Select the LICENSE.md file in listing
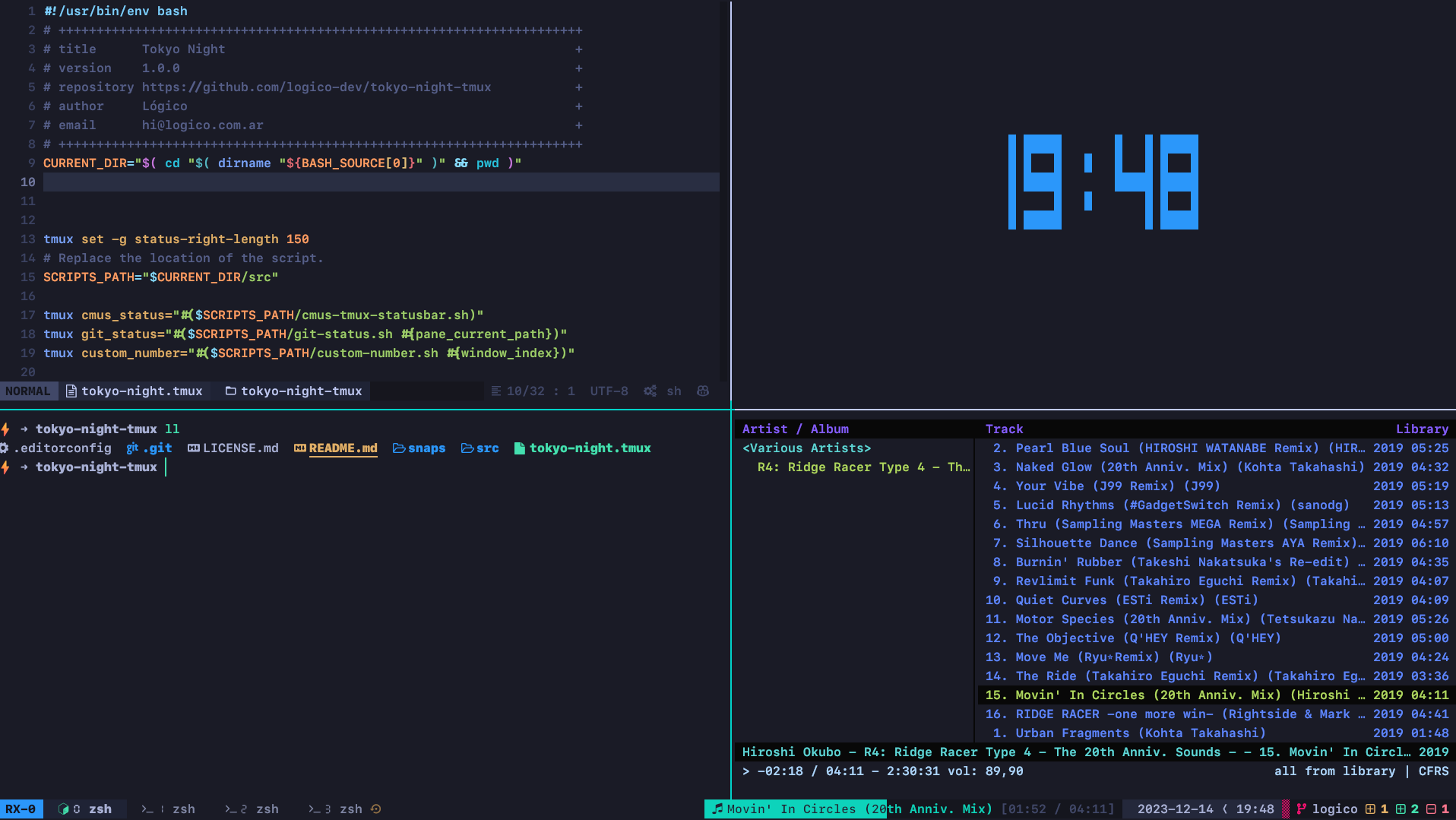The height and width of the screenshot is (820, 1456). (241, 448)
